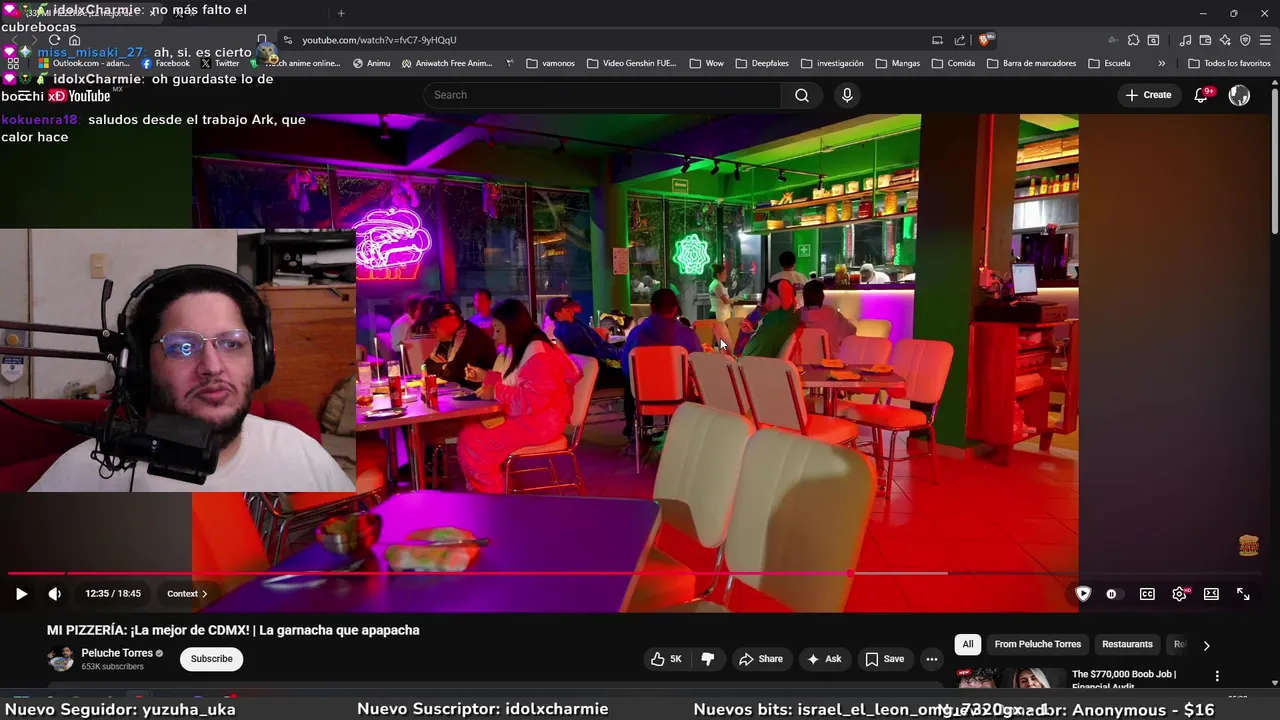Open the Aniwatch Free Anime bookmark
Image resolution: width=1280 pixels, height=720 pixels.
coord(447,63)
